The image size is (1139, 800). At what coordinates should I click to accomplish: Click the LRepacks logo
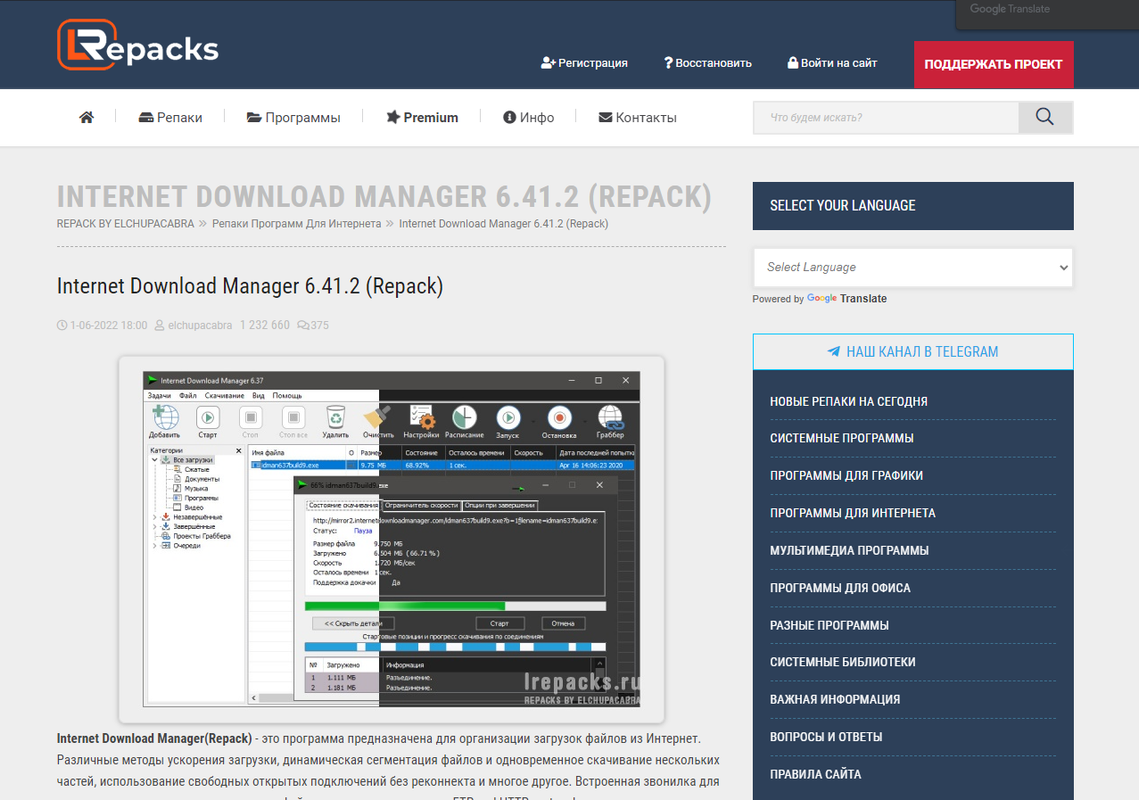(x=138, y=46)
